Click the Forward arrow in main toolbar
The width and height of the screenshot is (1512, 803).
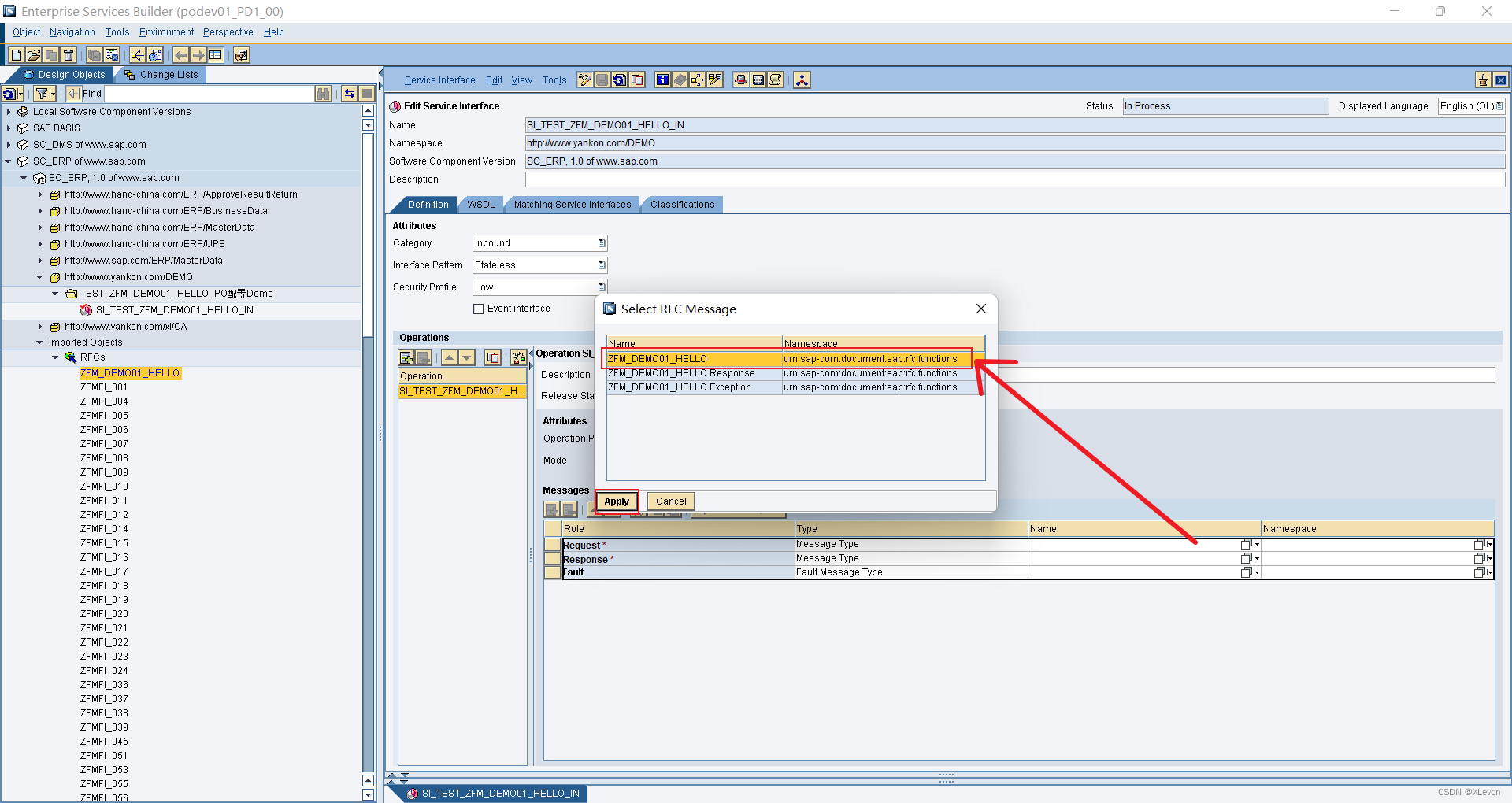pos(198,55)
